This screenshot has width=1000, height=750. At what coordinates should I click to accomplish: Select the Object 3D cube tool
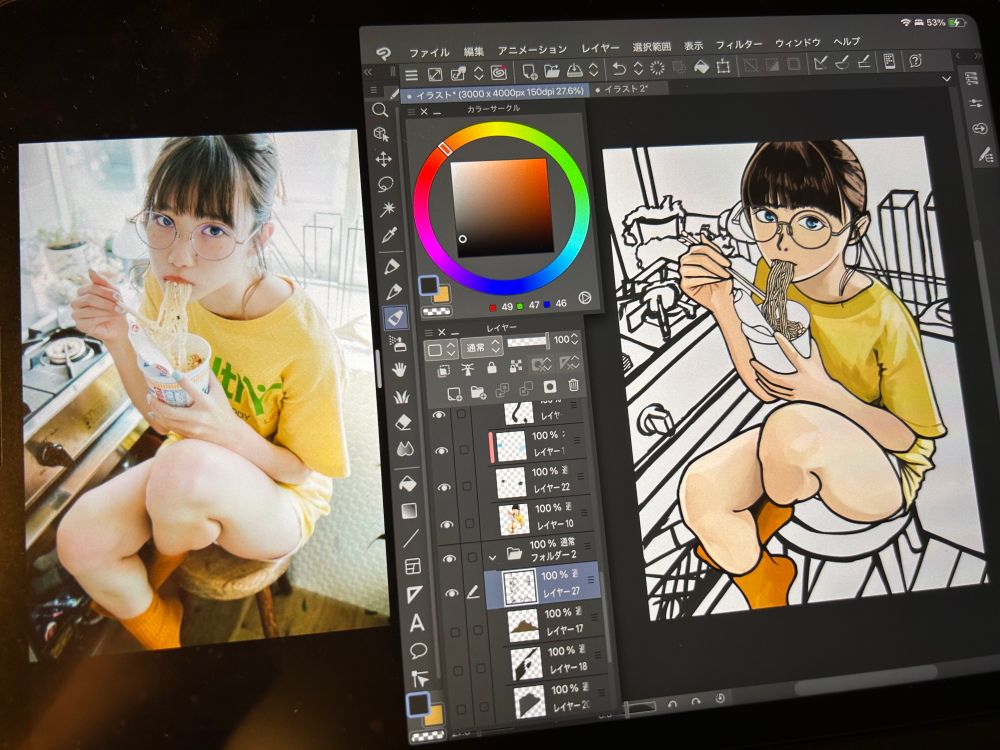pyautogui.click(x=381, y=134)
